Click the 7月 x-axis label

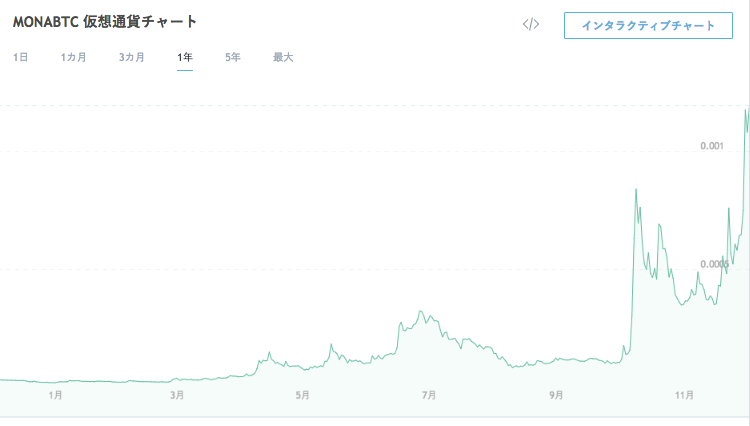point(429,395)
